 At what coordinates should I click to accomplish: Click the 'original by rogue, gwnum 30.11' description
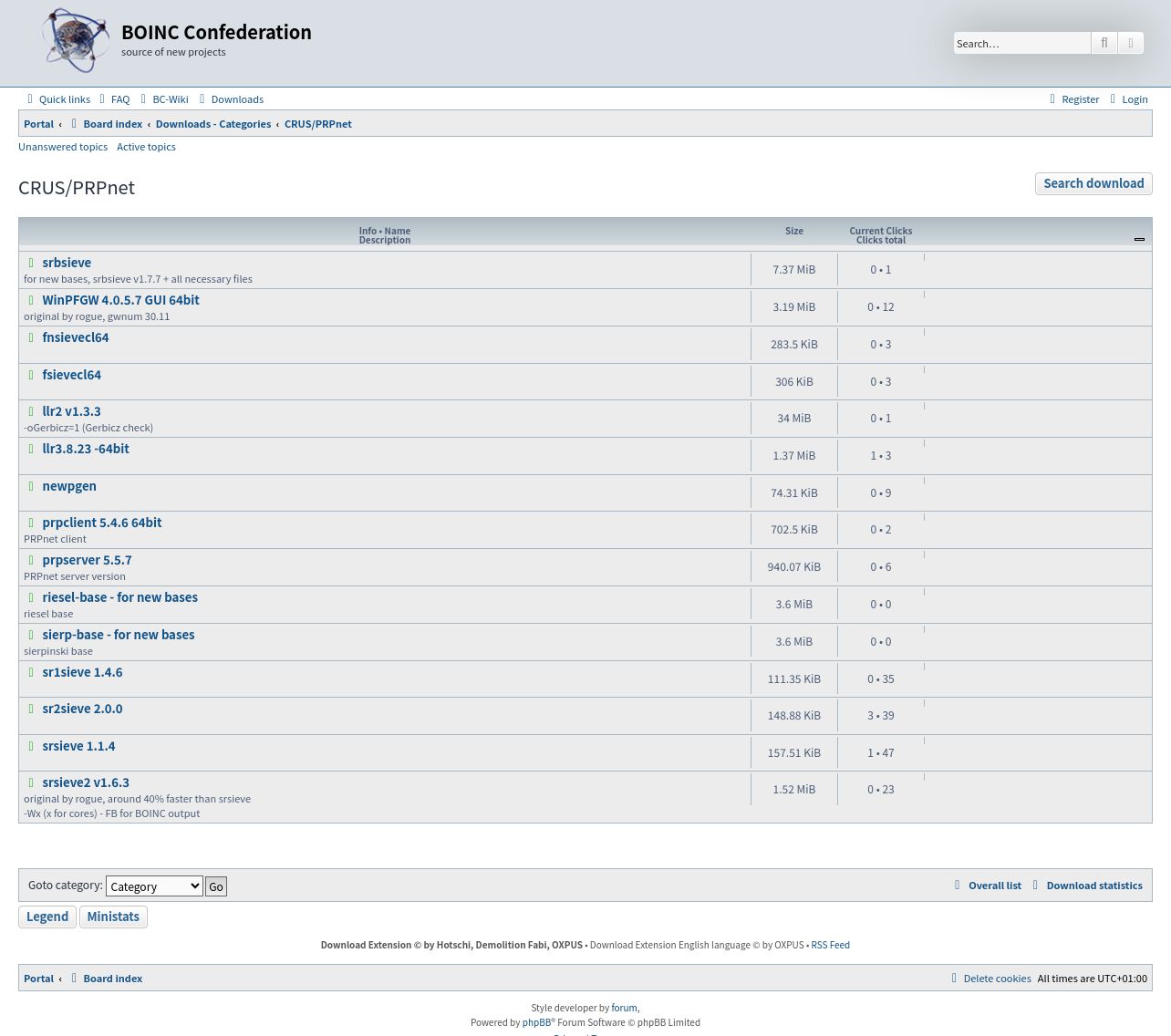[x=97, y=316]
